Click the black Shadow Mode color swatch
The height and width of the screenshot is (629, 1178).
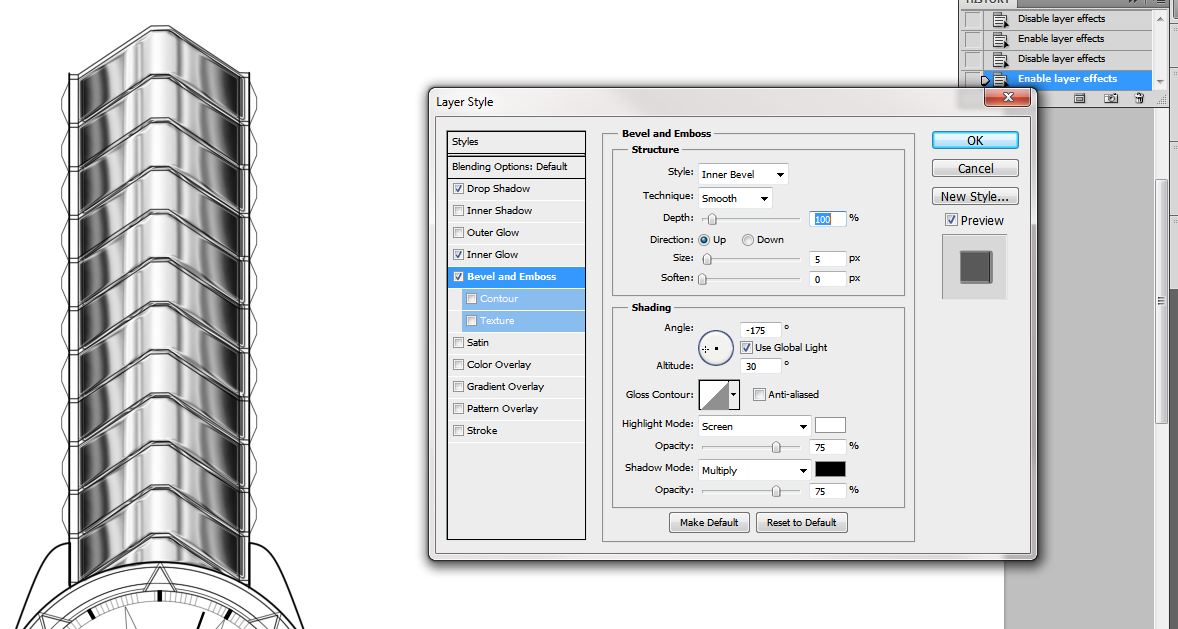coord(830,470)
